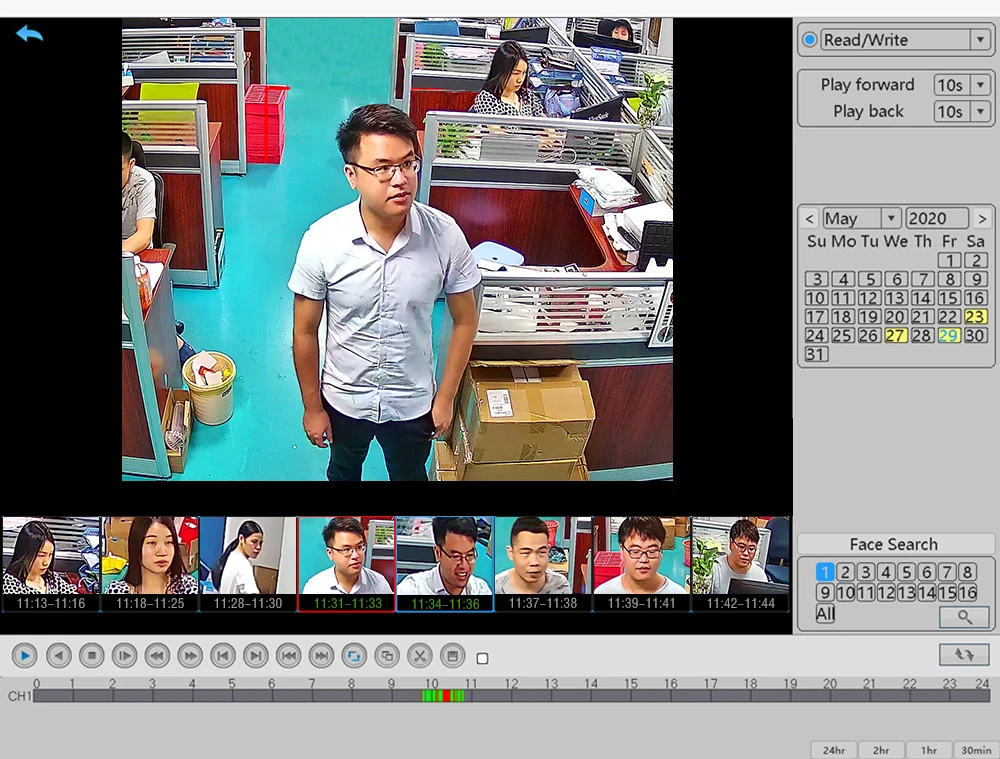Tick the small checkbox beside playback controls
The height and width of the screenshot is (759, 1000).
482,659
